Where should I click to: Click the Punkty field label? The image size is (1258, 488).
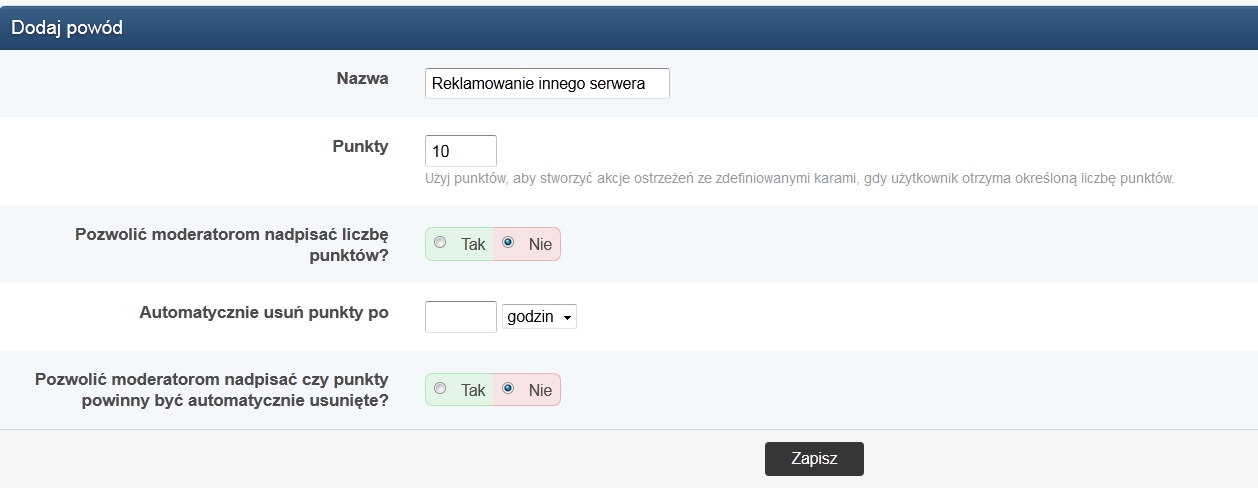pos(360,146)
